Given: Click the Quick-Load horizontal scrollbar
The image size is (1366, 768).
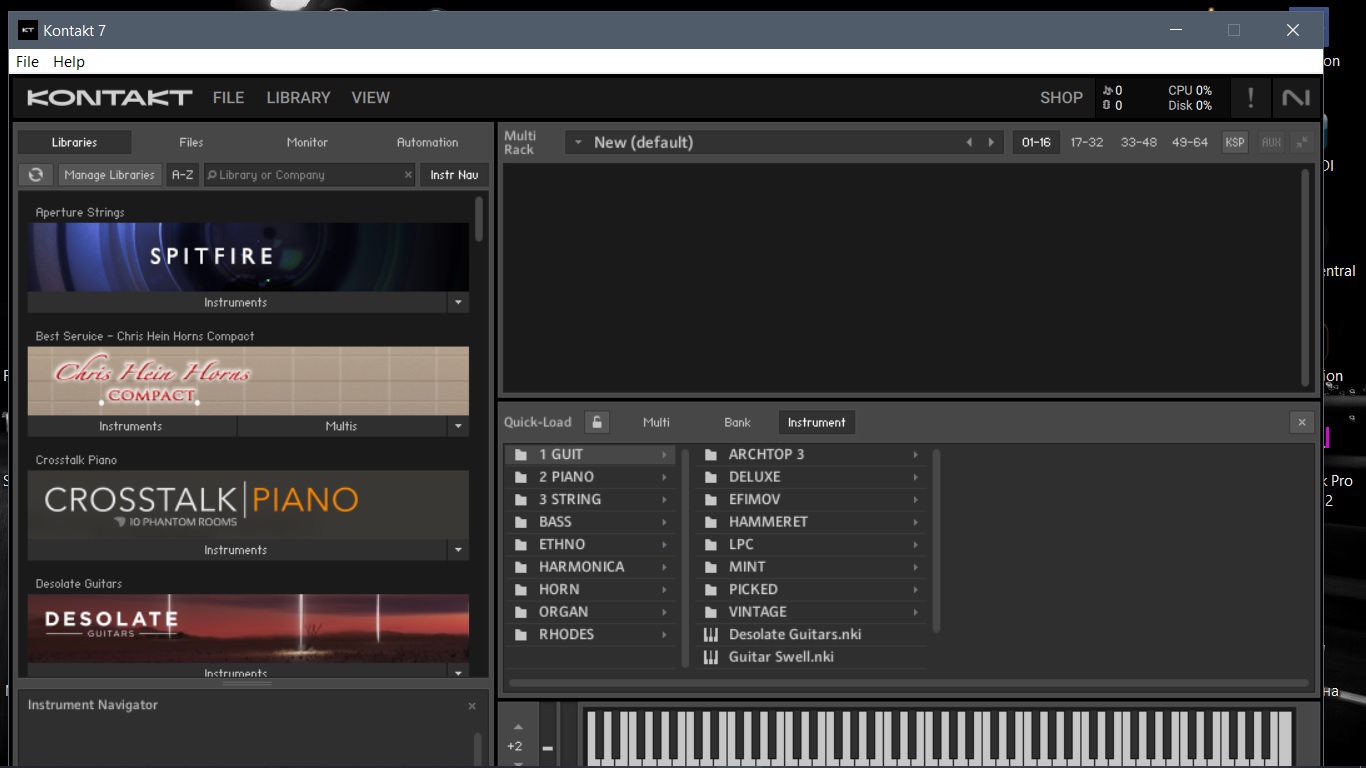Looking at the screenshot, I should (x=909, y=684).
